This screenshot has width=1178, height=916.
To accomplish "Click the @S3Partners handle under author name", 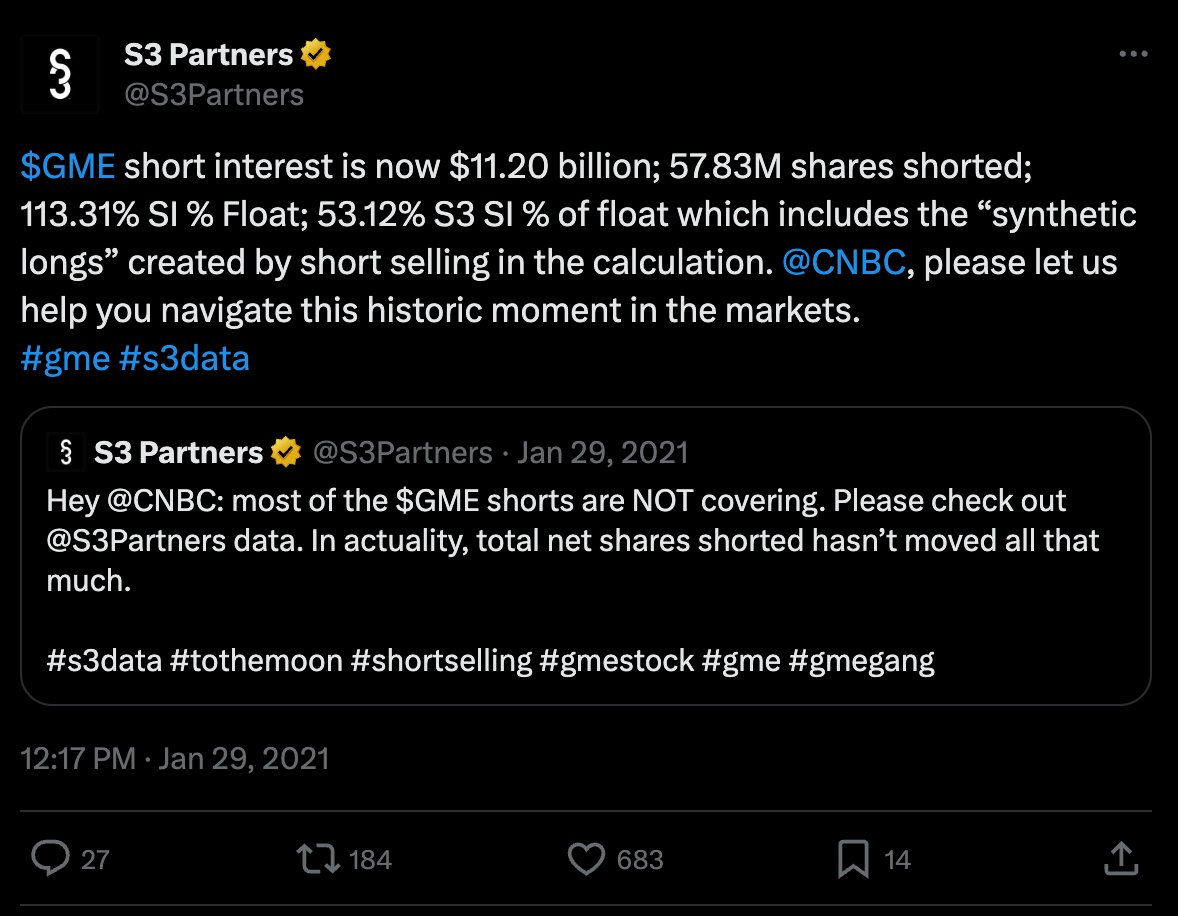I will [x=214, y=95].
